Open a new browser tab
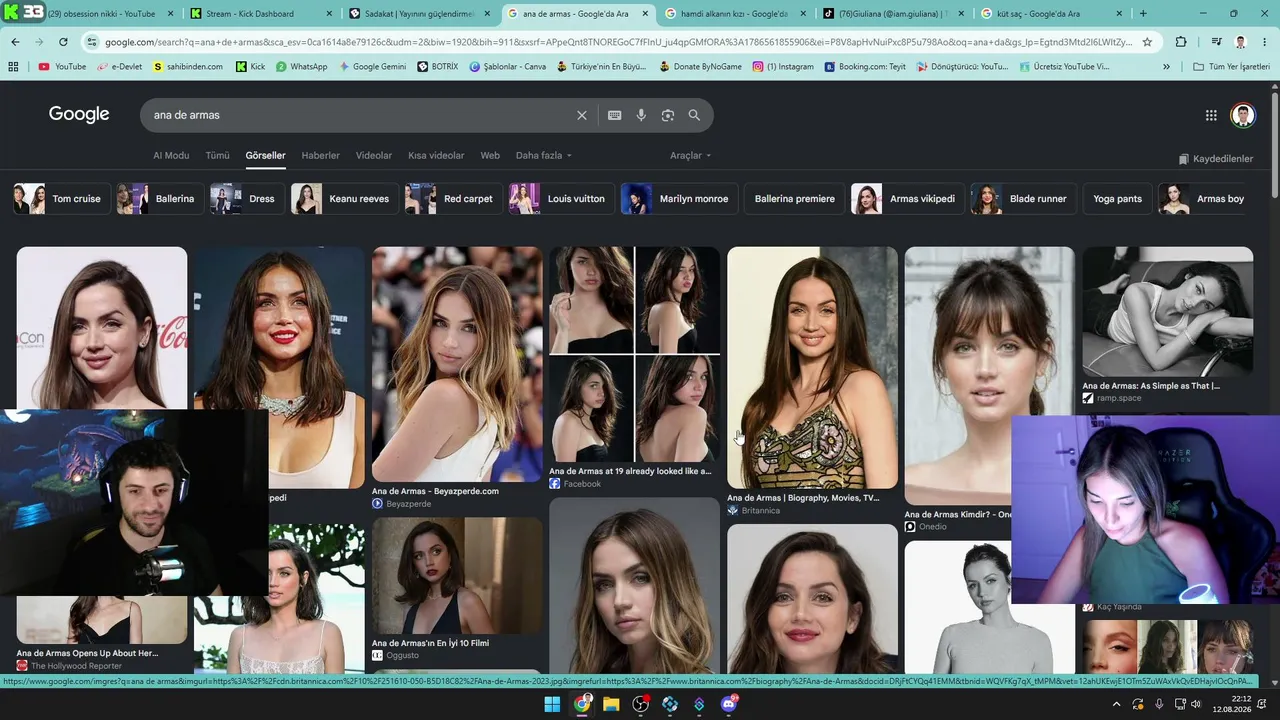Image resolution: width=1280 pixels, height=720 pixels. 1143,14
